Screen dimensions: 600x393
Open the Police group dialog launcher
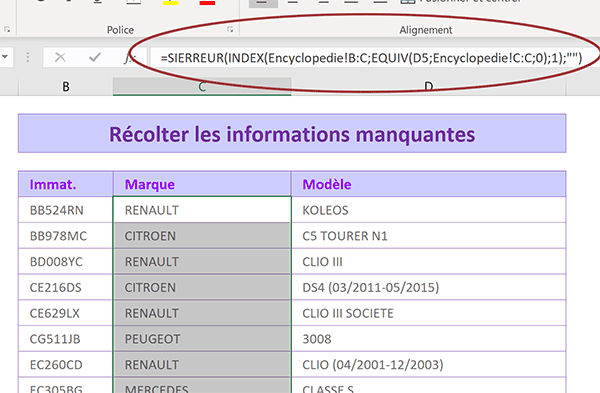pos(230,29)
